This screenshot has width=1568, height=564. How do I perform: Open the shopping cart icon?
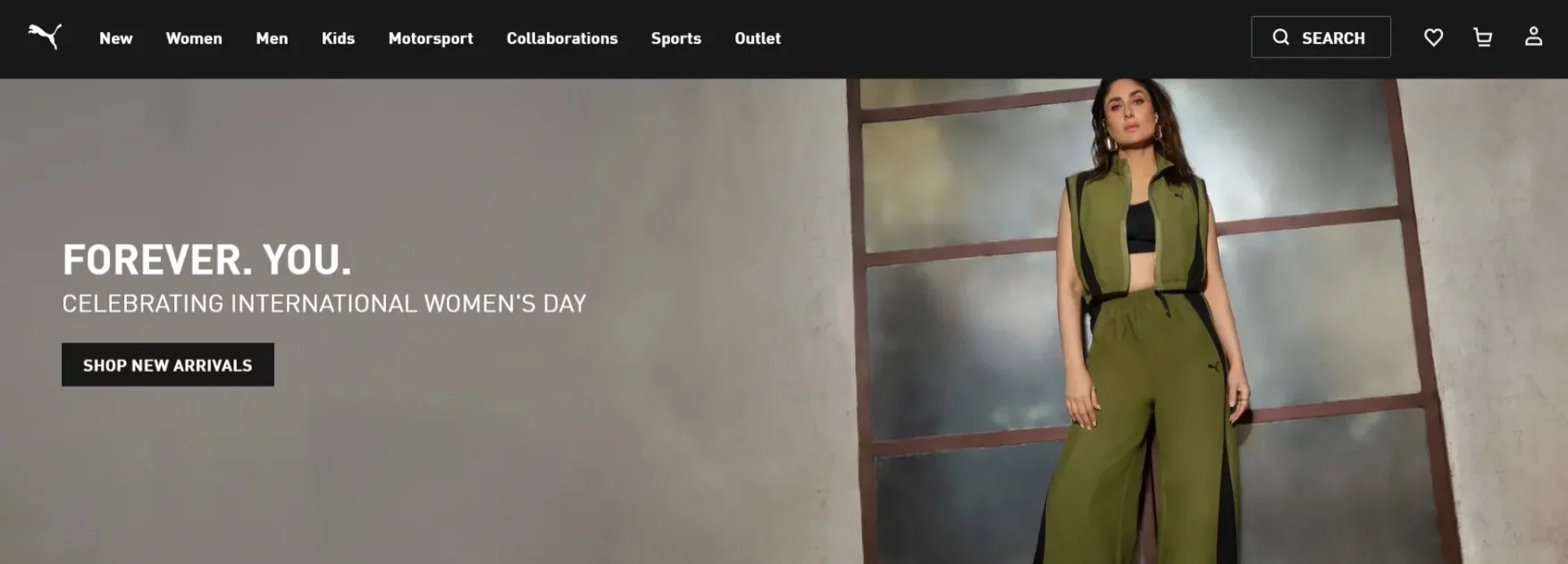(1483, 38)
